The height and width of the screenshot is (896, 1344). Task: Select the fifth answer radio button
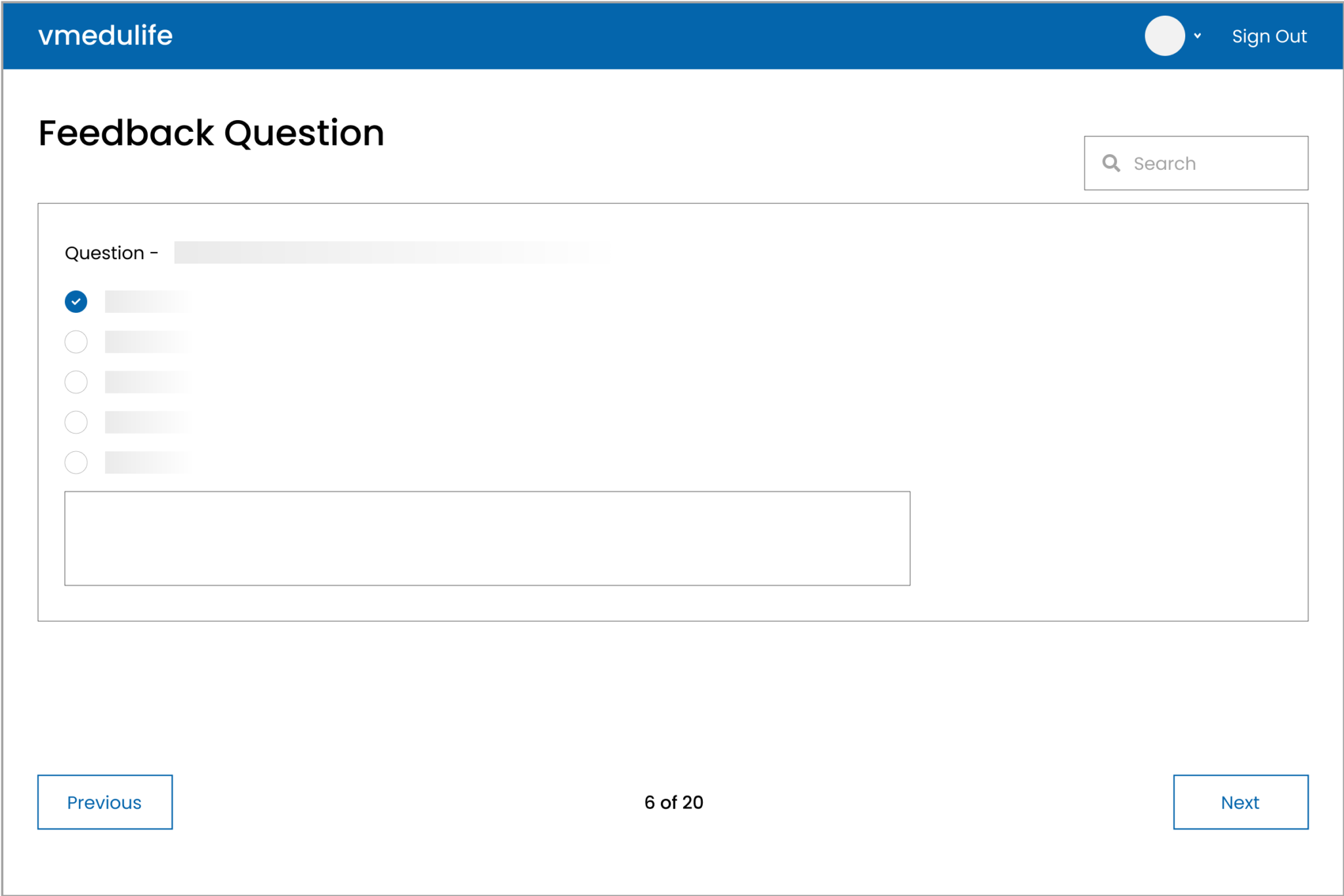(x=76, y=462)
